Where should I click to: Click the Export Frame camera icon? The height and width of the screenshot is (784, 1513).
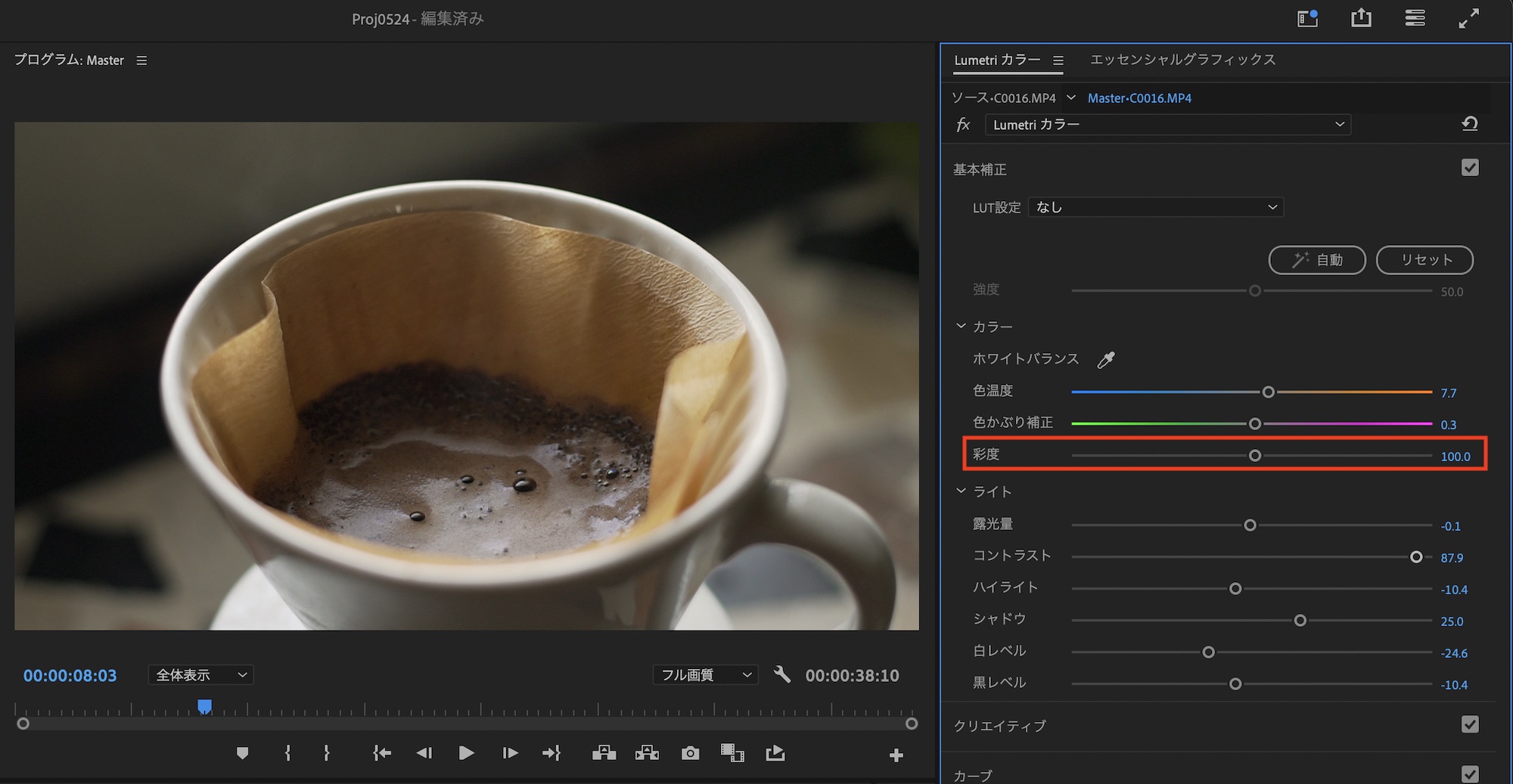(x=690, y=754)
